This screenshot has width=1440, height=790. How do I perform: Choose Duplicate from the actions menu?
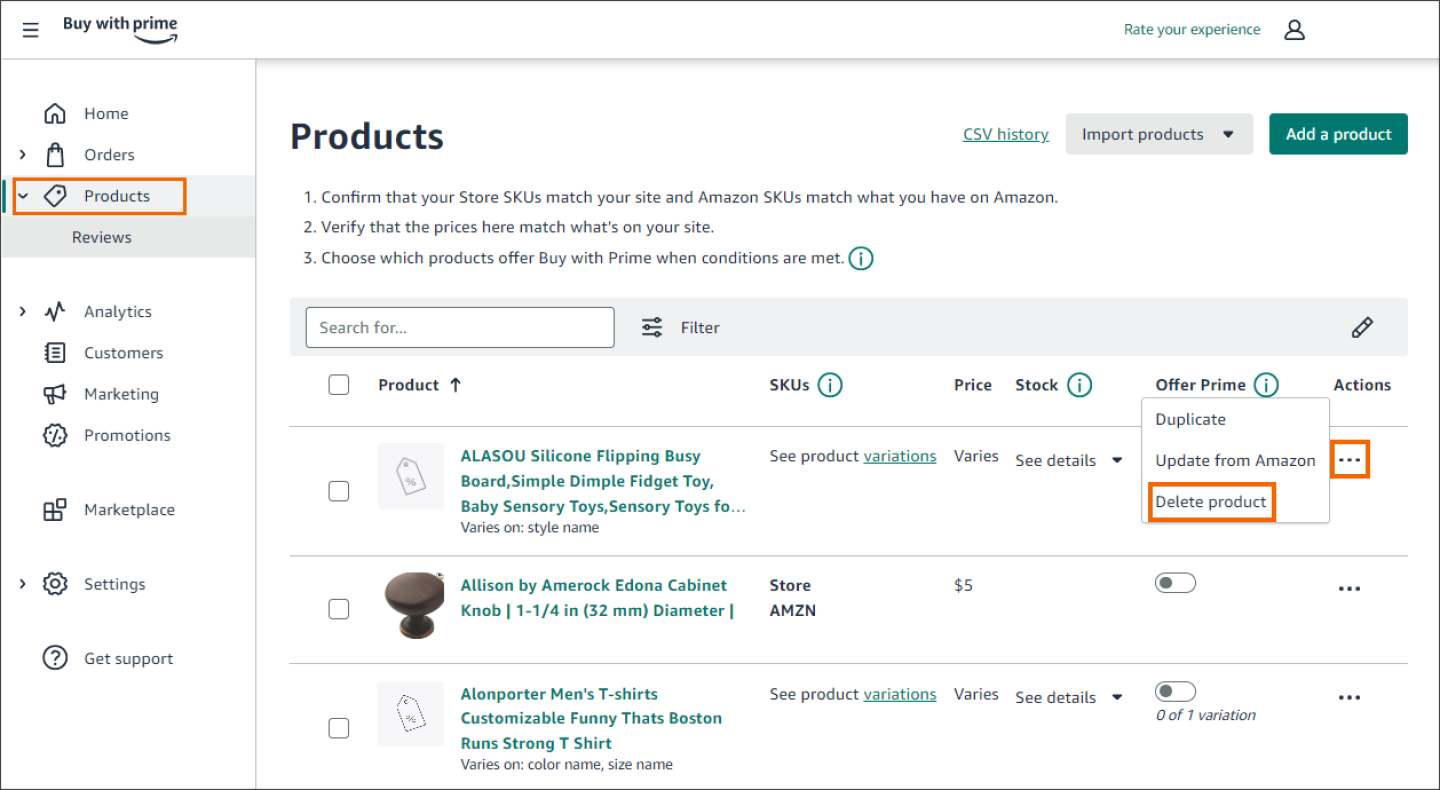tap(1190, 419)
